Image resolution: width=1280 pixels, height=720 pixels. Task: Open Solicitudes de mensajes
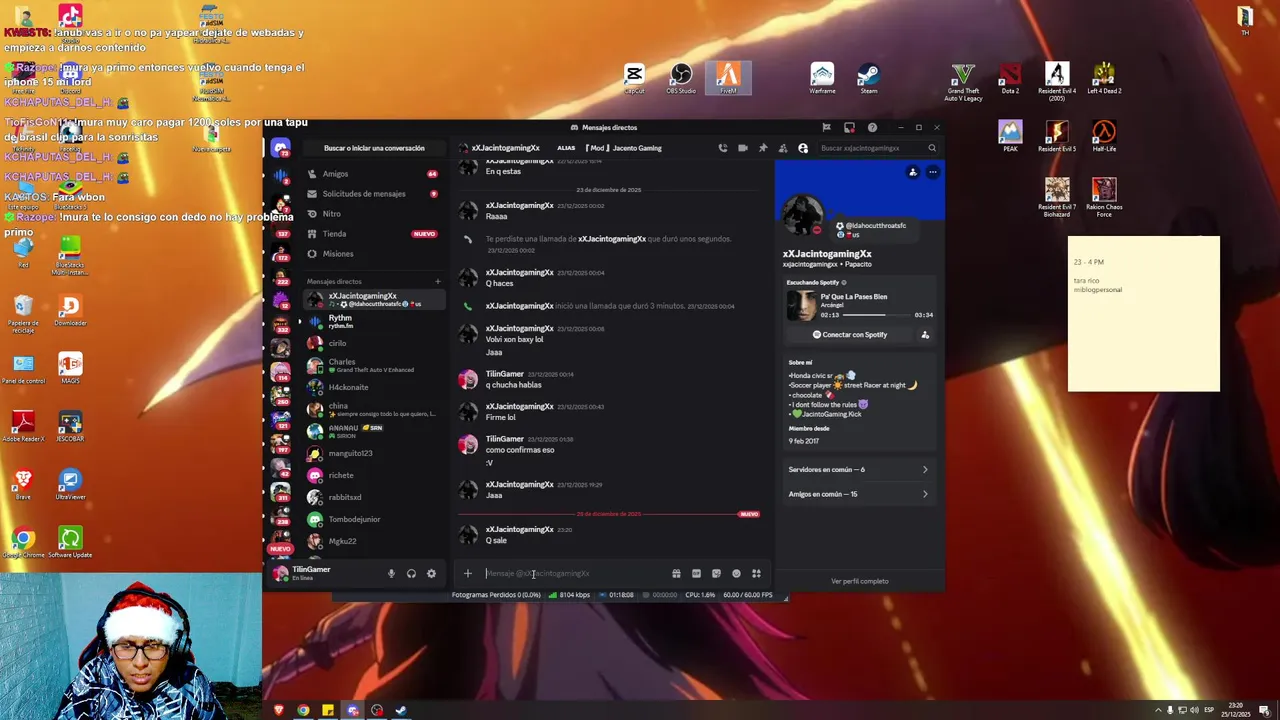click(372, 194)
